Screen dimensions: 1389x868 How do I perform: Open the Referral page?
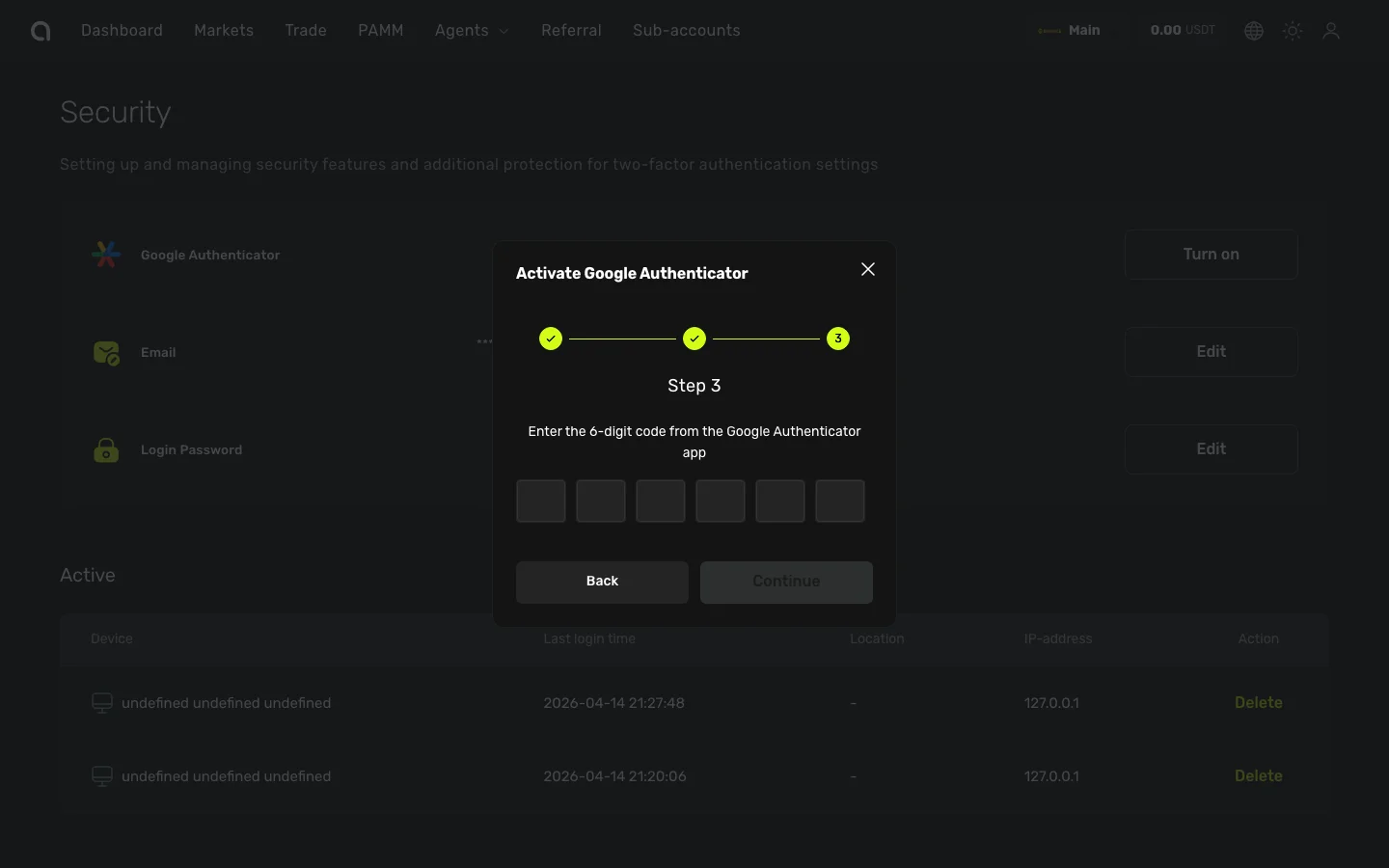[571, 30]
